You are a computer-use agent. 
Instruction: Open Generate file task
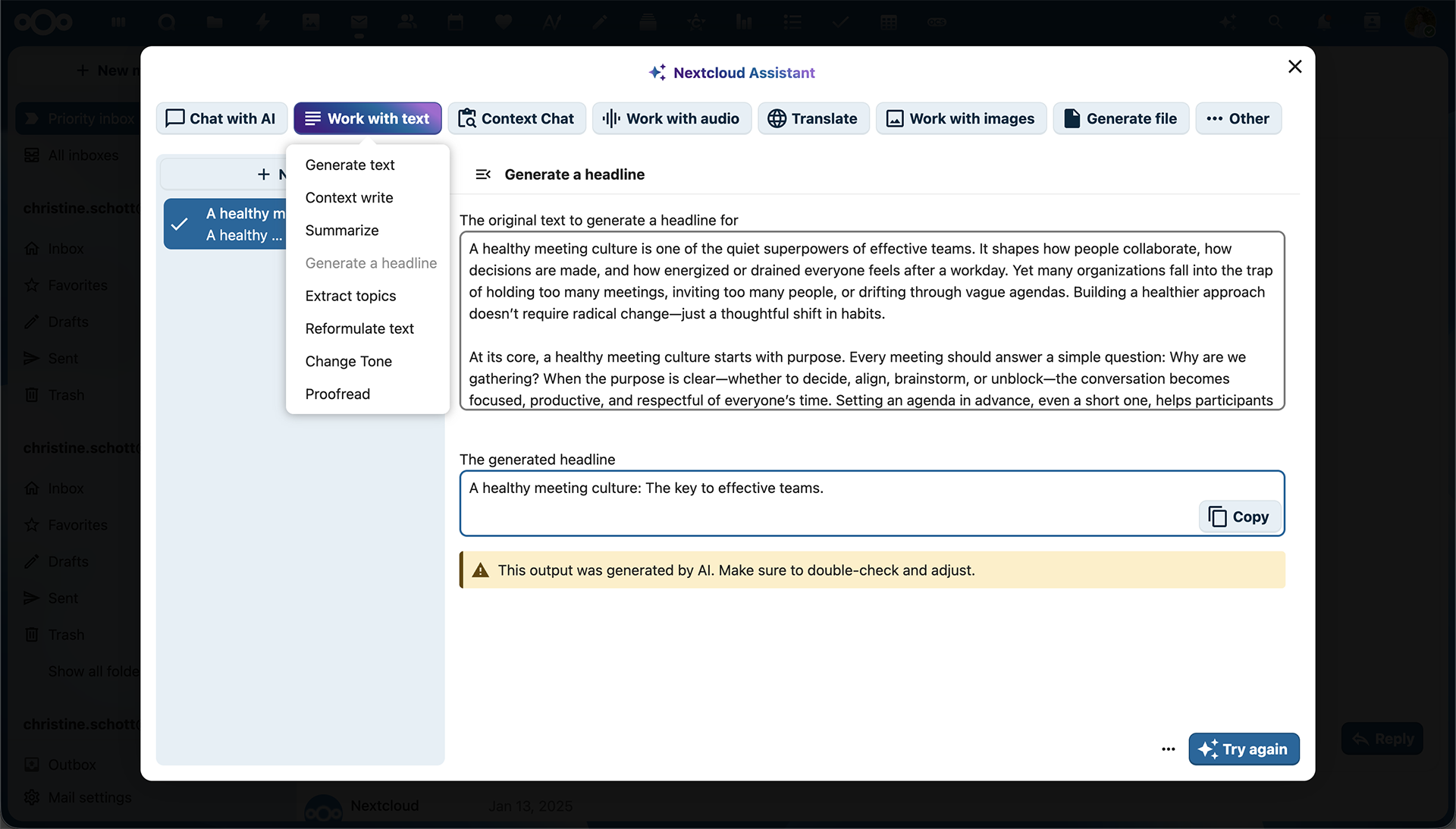(1120, 118)
